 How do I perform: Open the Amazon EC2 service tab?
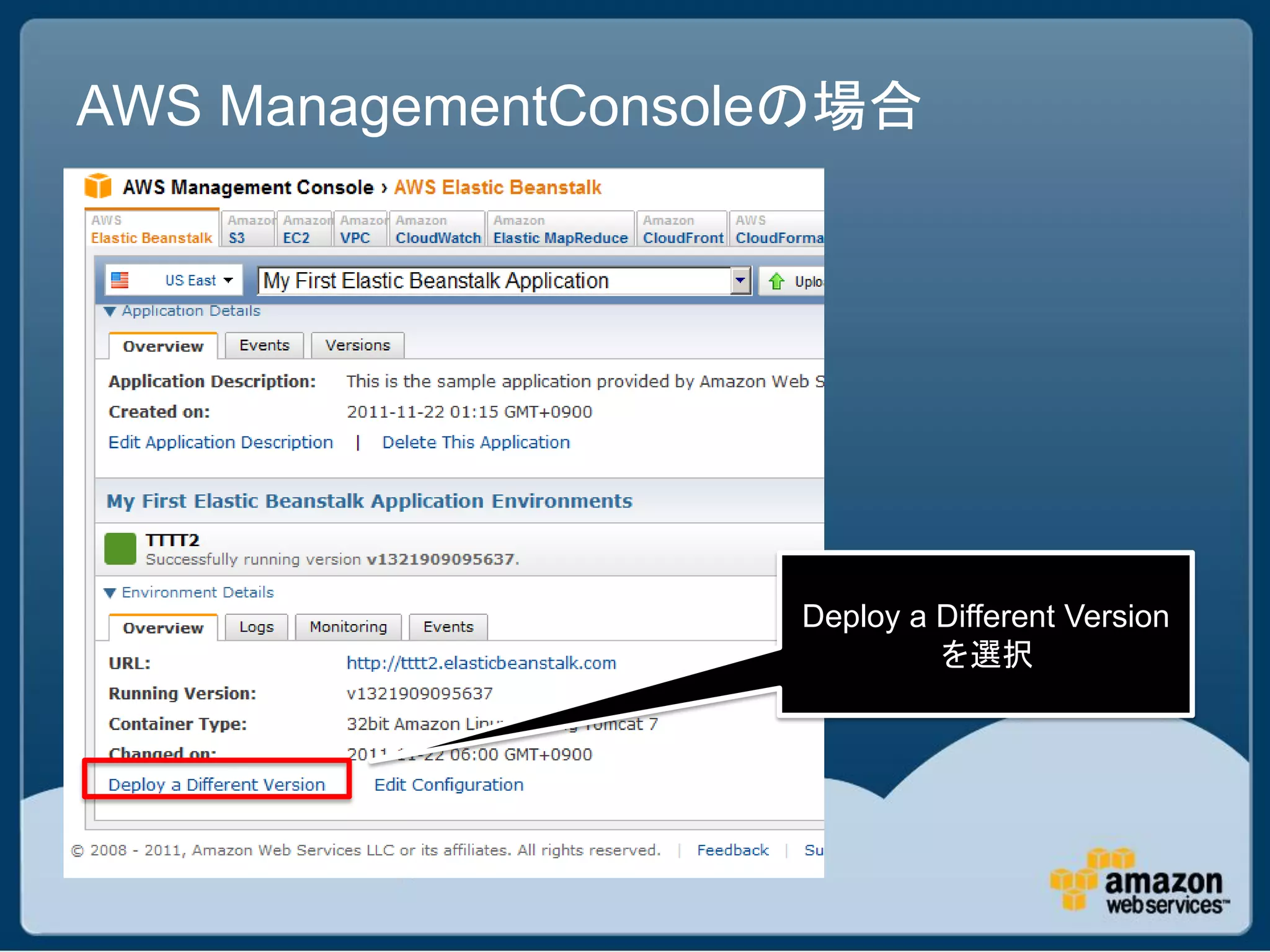[305, 229]
